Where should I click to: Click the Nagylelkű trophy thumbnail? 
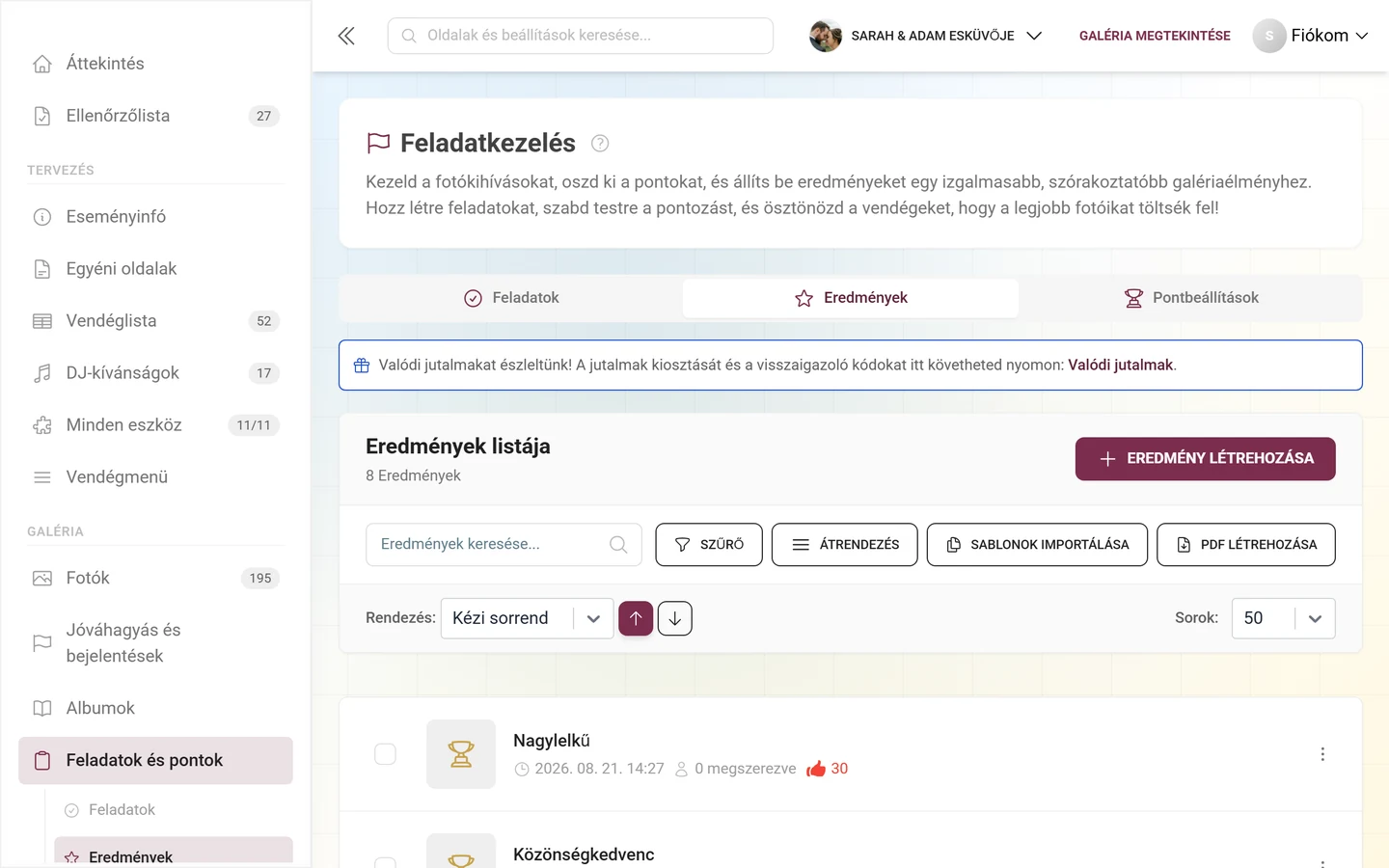pos(461,754)
